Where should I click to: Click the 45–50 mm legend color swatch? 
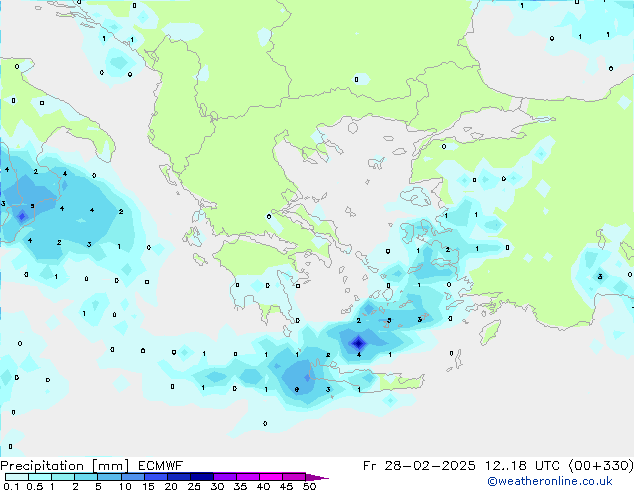pyautogui.click(x=294, y=477)
